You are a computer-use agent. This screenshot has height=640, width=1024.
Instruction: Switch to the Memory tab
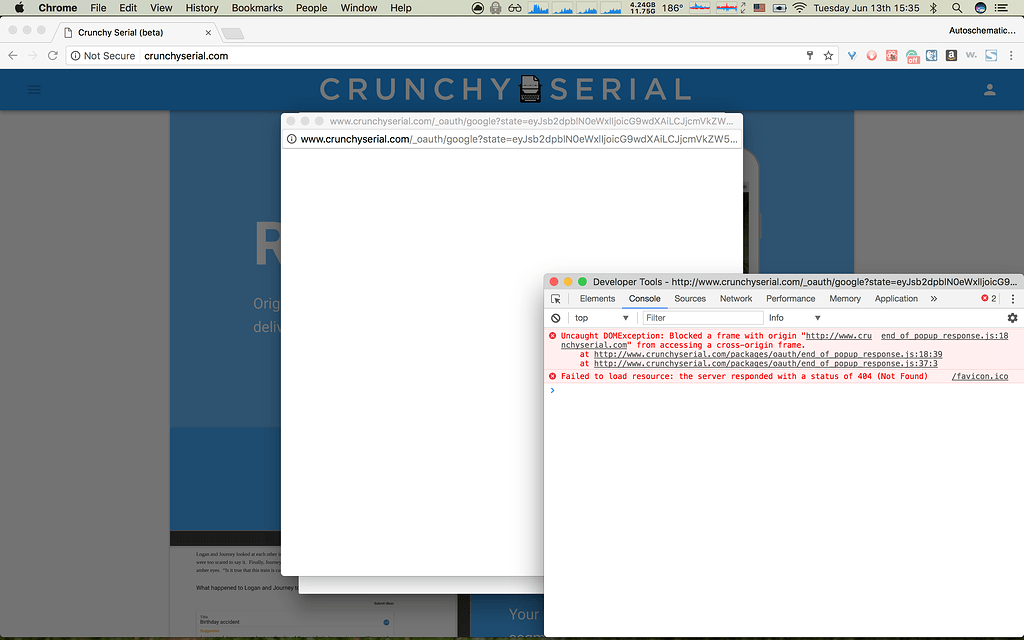[x=845, y=298]
